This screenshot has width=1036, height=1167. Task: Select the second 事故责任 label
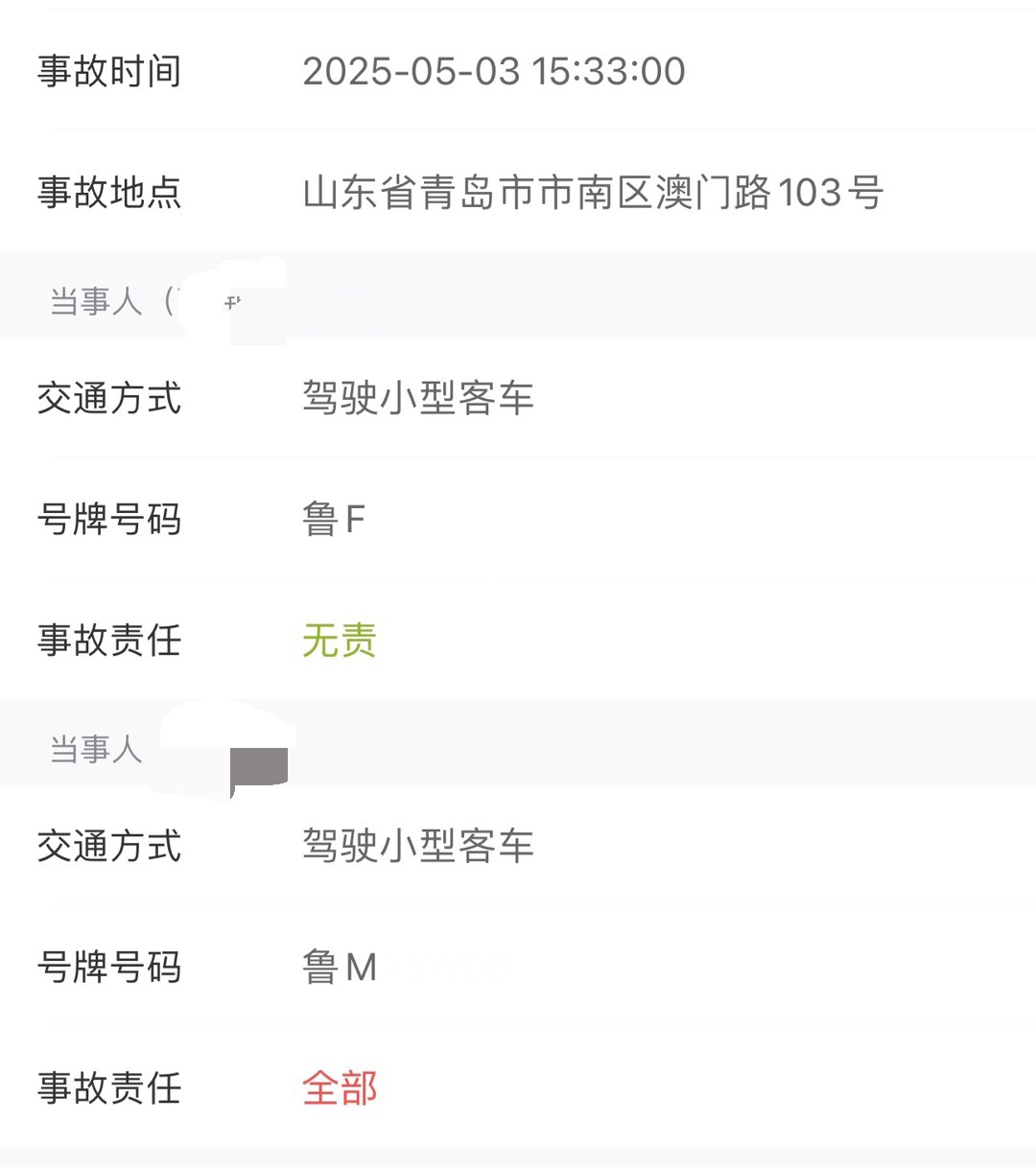(109, 1087)
